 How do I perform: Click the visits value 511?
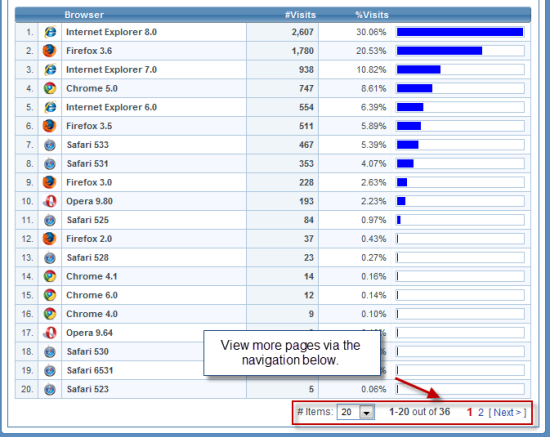[306, 126]
